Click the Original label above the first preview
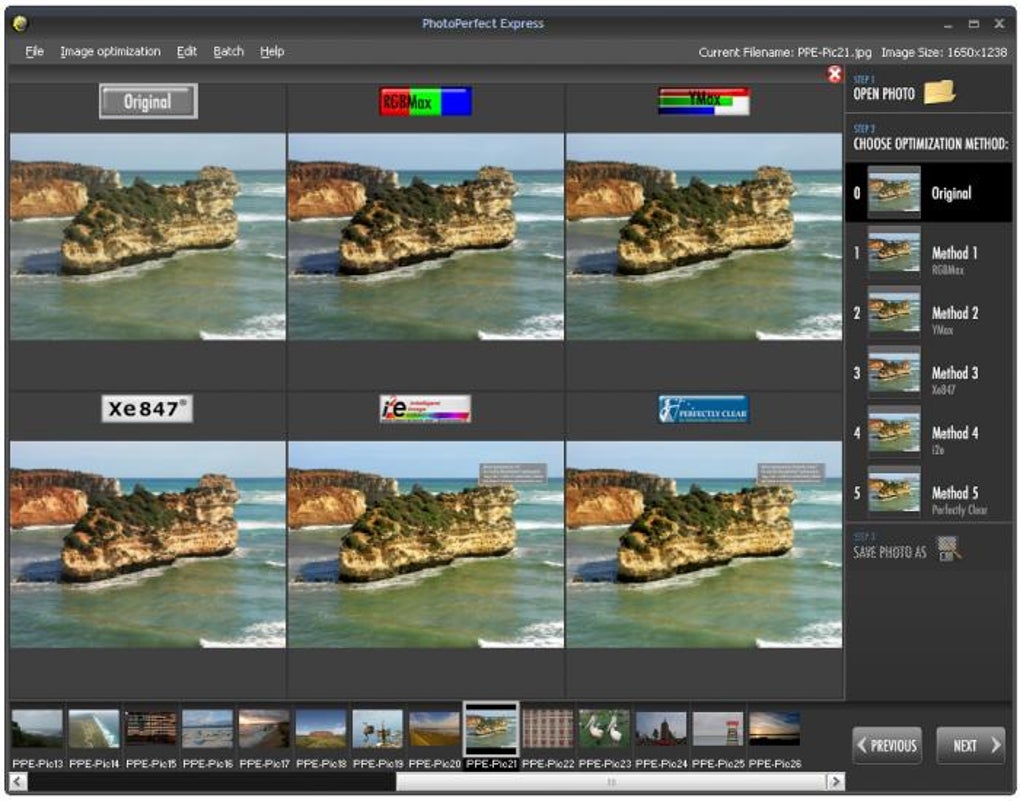This screenshot has width=1020, height=801. [147, 100]
